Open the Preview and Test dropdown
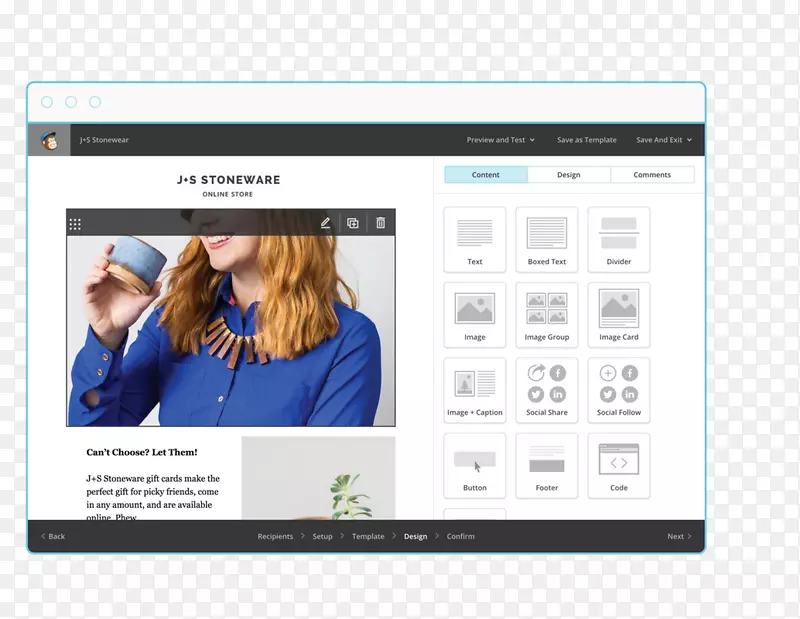This screenshot has width=800, height=619. [x=501, y=140]
